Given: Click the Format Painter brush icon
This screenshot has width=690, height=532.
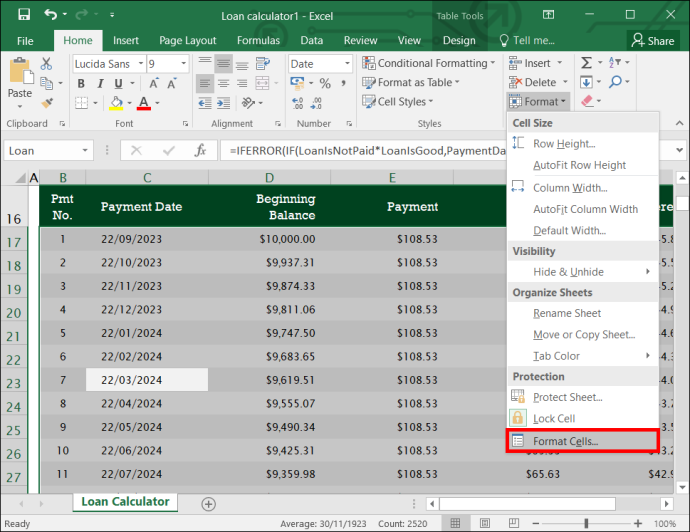Looking at the screenshot, I should (x=47, y=103).
